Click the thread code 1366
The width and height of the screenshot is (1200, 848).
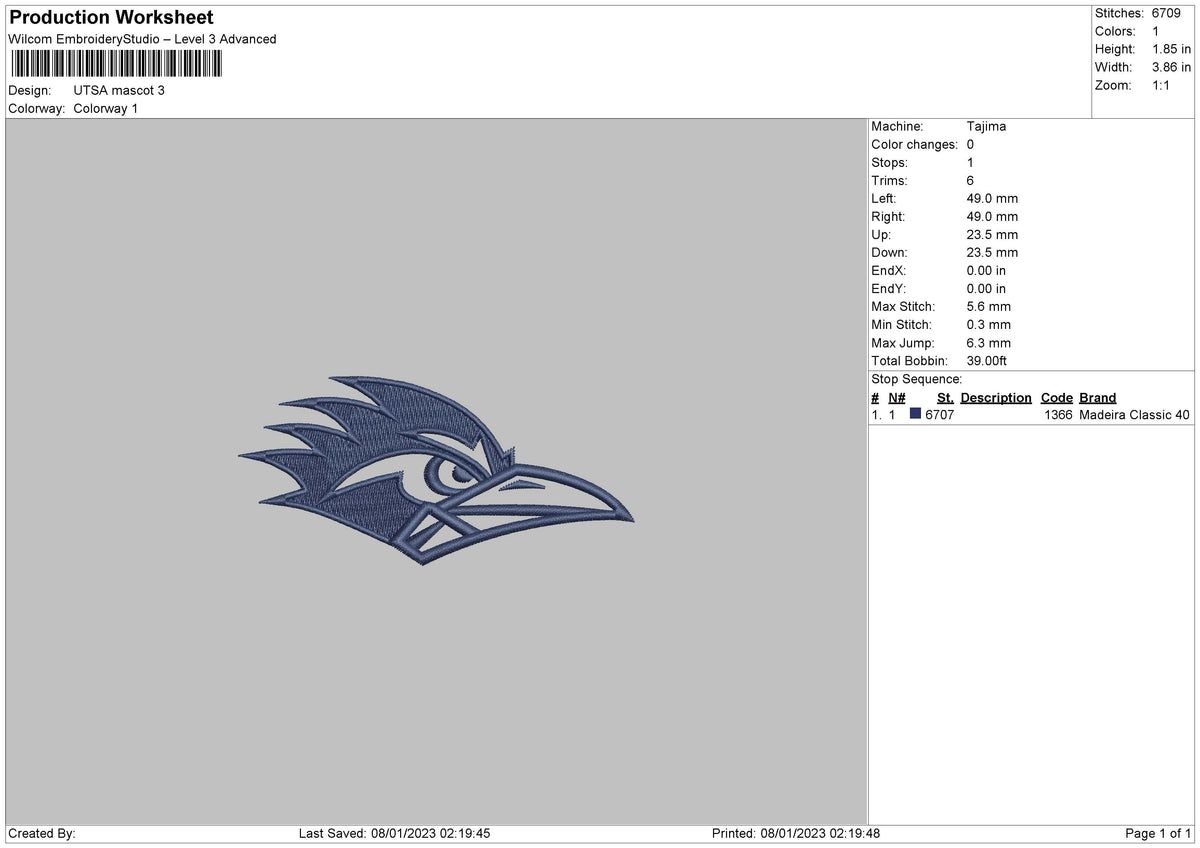tap(1059, 415)
